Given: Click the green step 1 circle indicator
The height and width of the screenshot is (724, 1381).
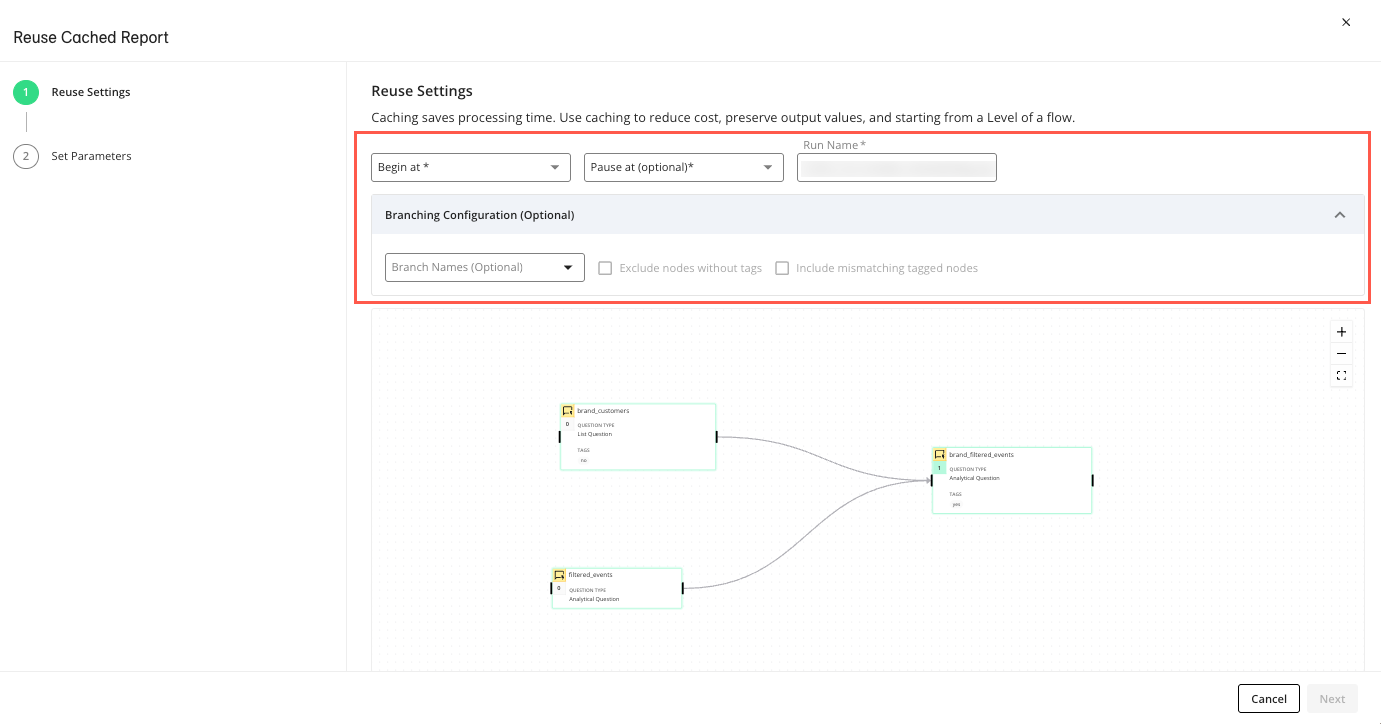Looking at the screenshot, I should coord(26,91).
